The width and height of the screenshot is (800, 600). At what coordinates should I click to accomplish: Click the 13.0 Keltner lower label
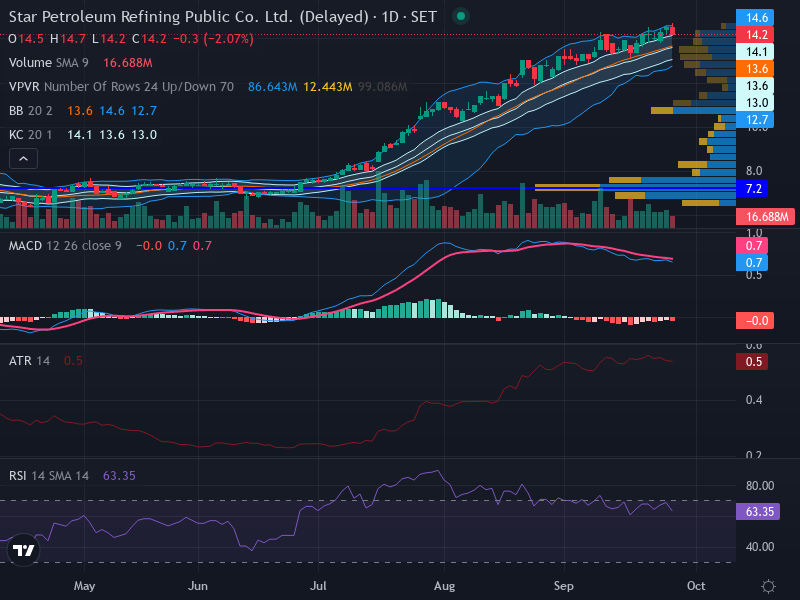click(x=755, y=103)
